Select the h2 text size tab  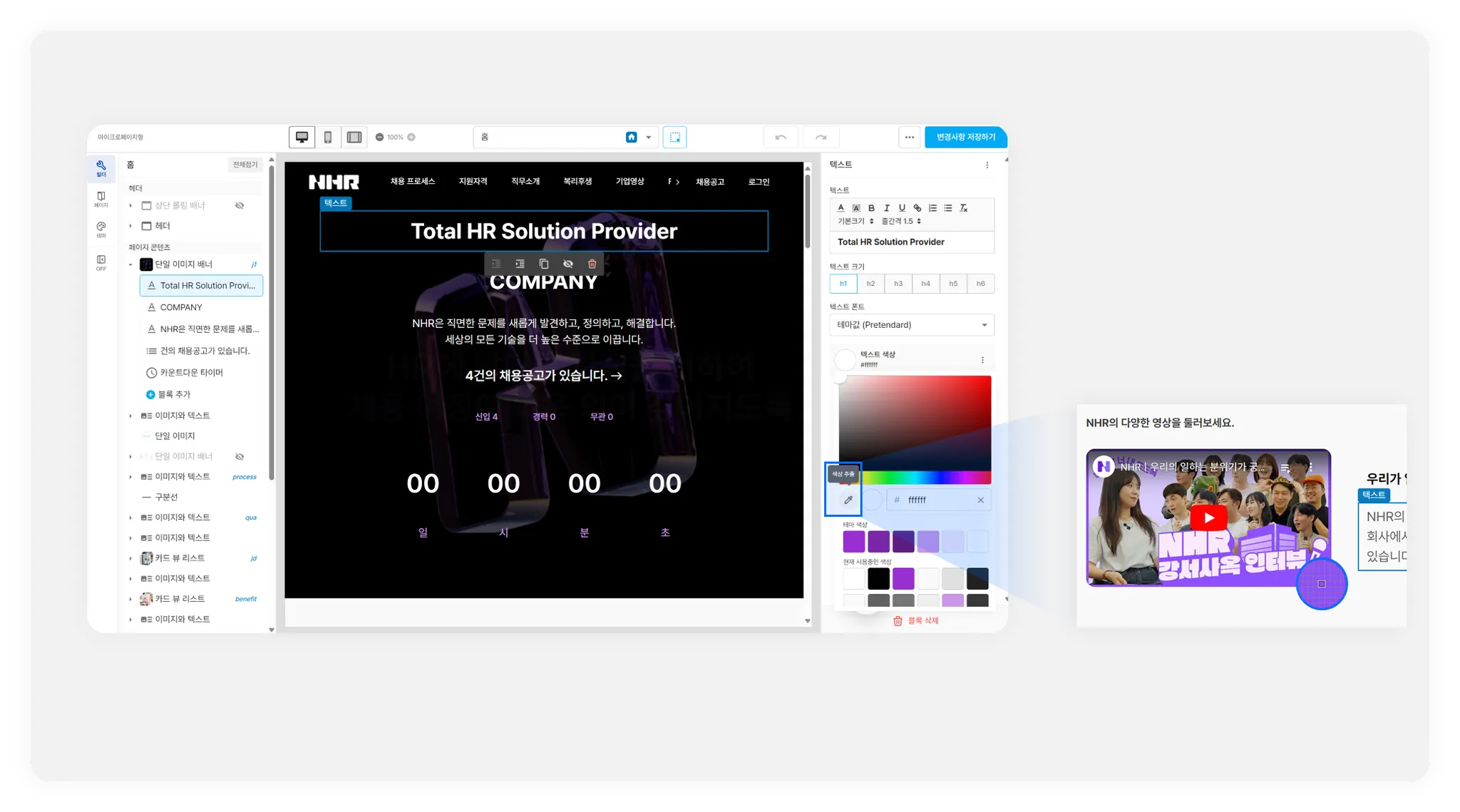(870, 284)
